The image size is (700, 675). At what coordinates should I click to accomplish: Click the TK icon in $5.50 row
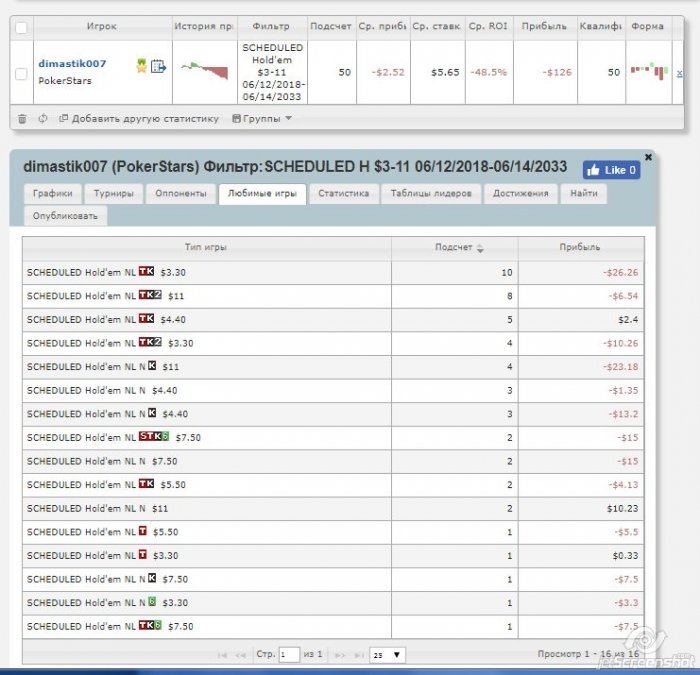[x=146, y=484]
